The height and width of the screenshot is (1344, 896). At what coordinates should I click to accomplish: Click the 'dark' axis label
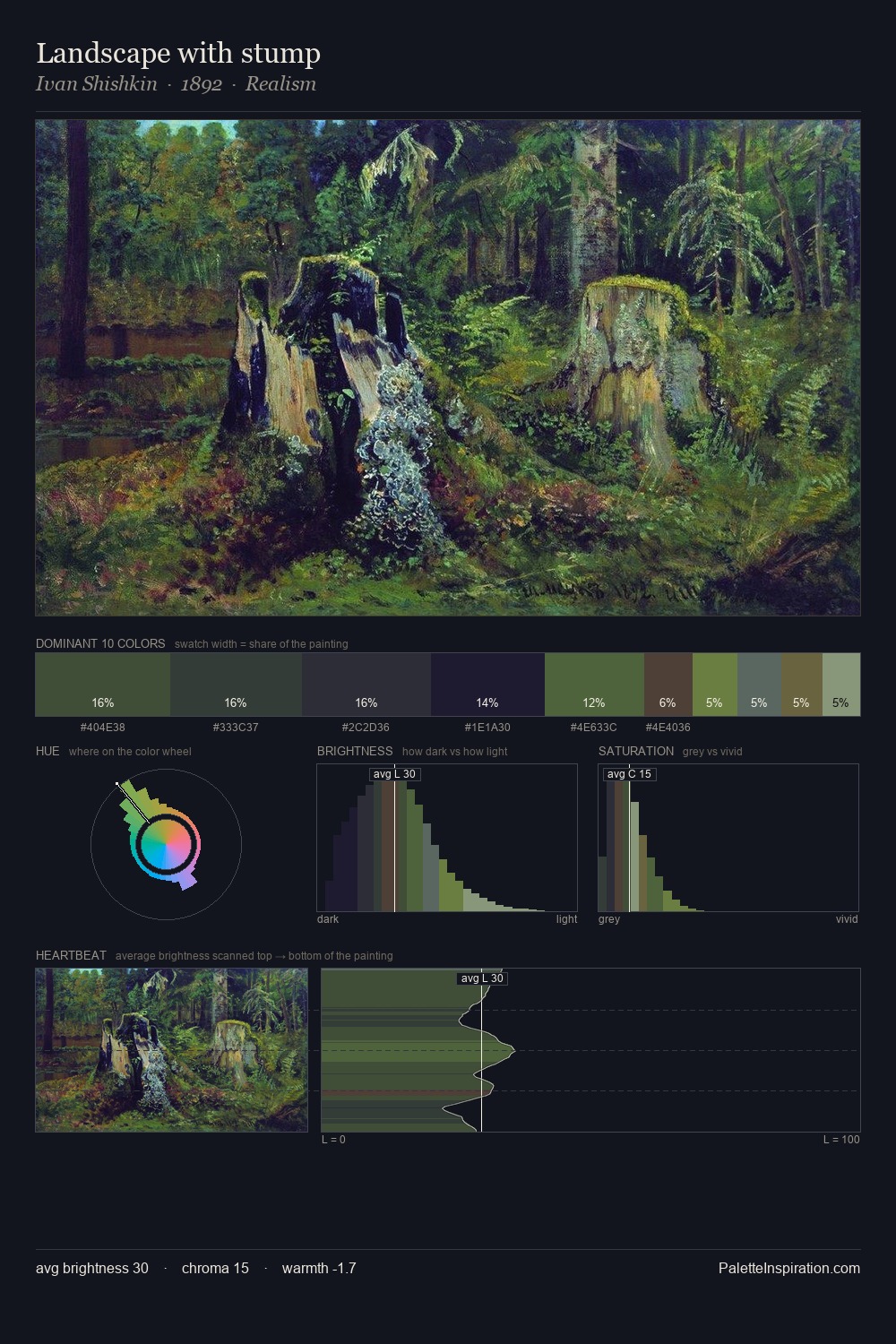coord(328,919)
